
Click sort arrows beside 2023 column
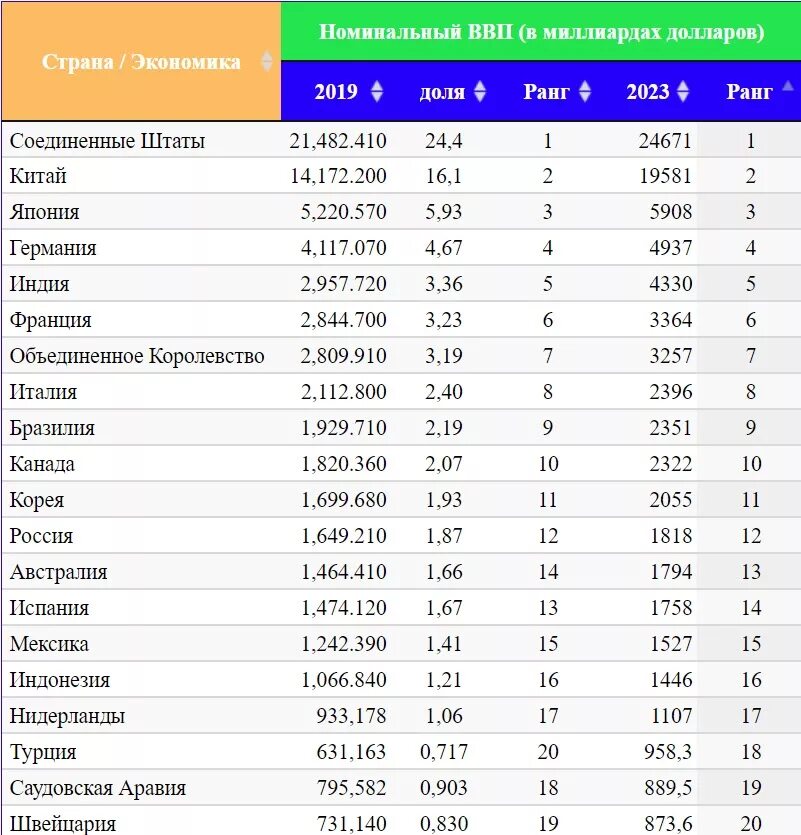(683, 92)
